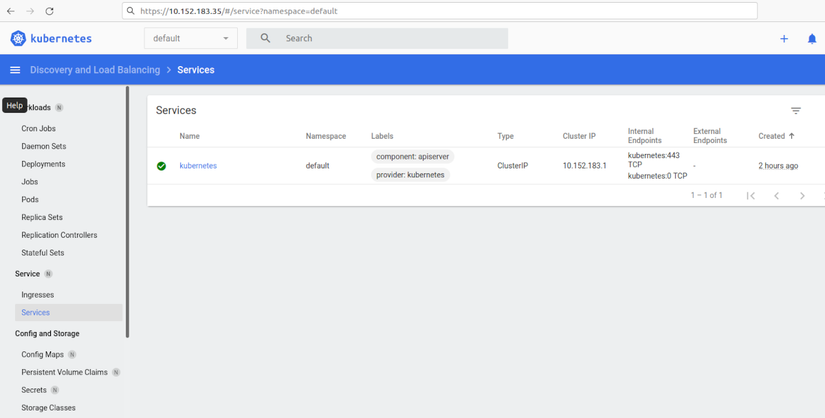Reload the page with refresh icon
The height and width of the screenshot is (418, 825).
coord(49,11)
